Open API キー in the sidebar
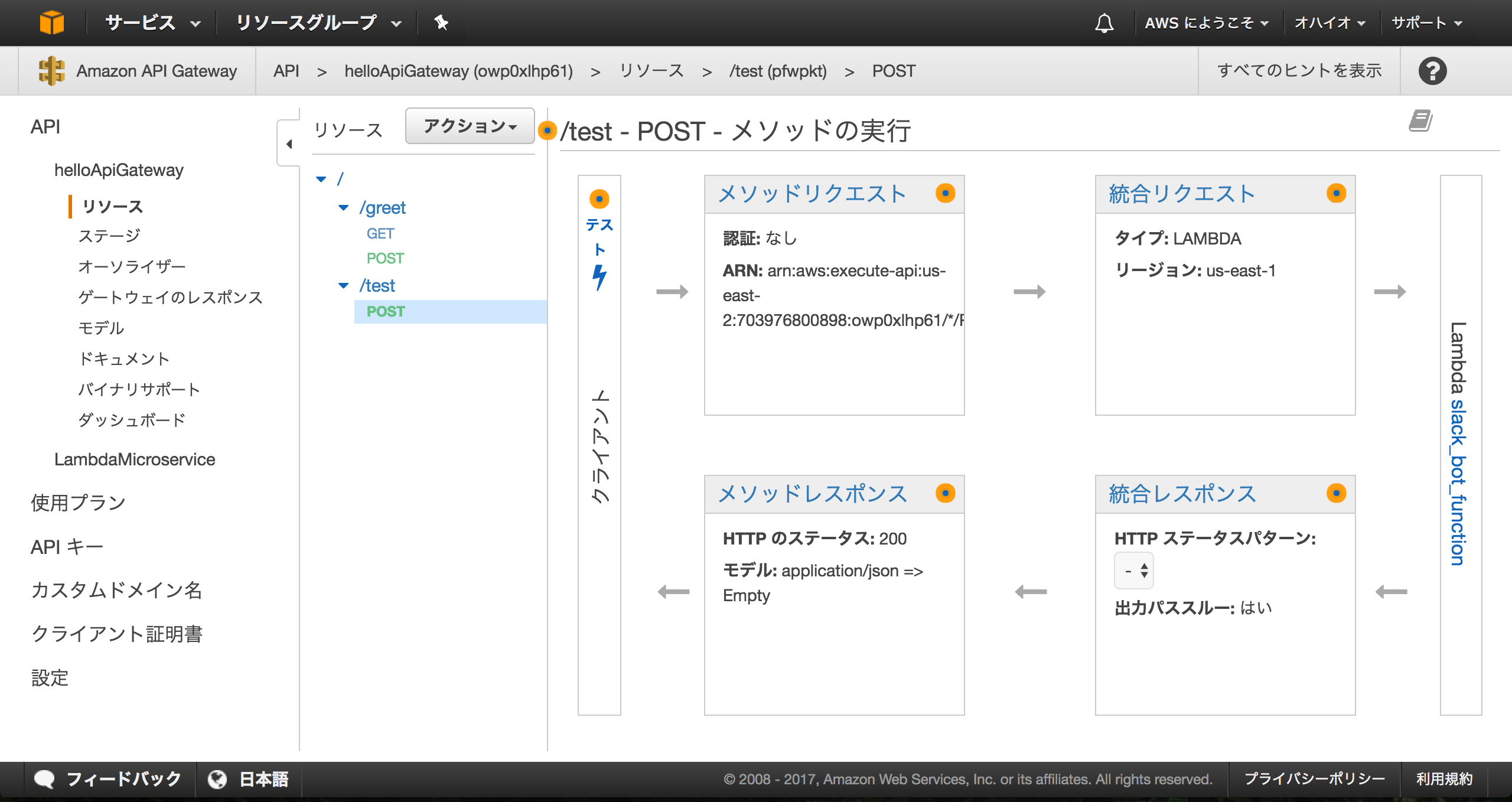 (67, 547)
